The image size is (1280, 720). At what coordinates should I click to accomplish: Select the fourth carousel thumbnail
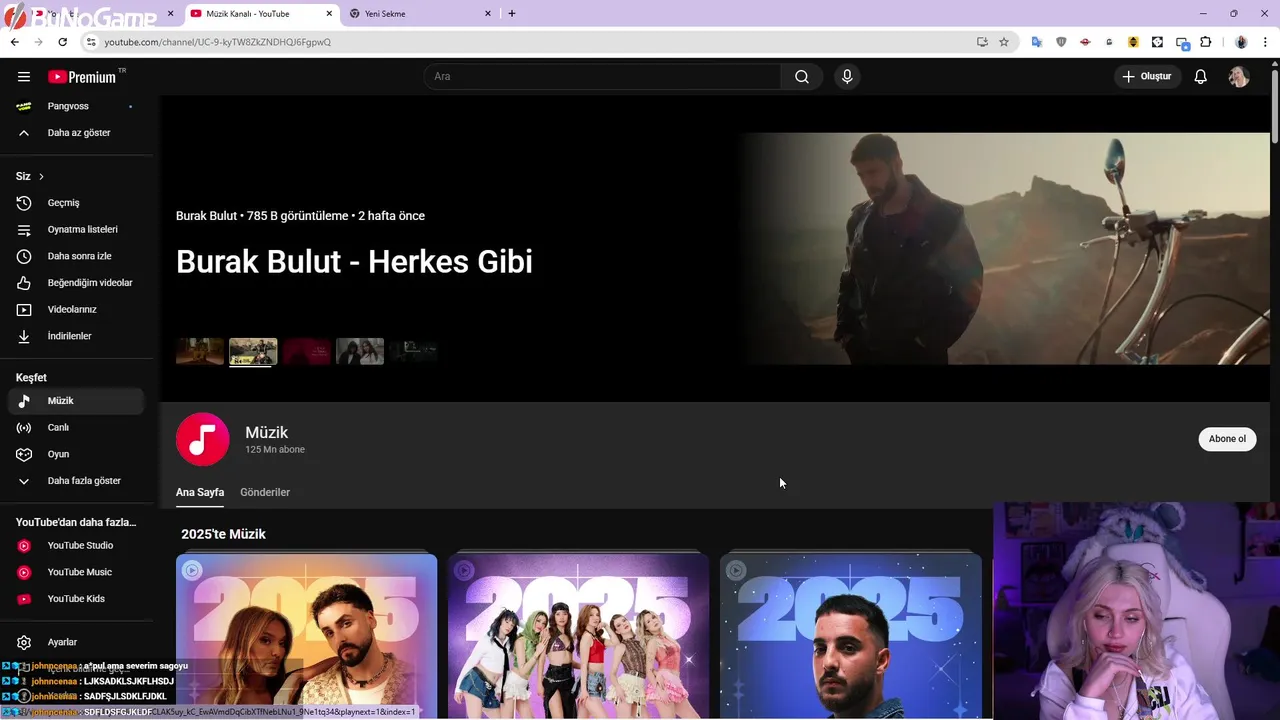click(360, 351)
